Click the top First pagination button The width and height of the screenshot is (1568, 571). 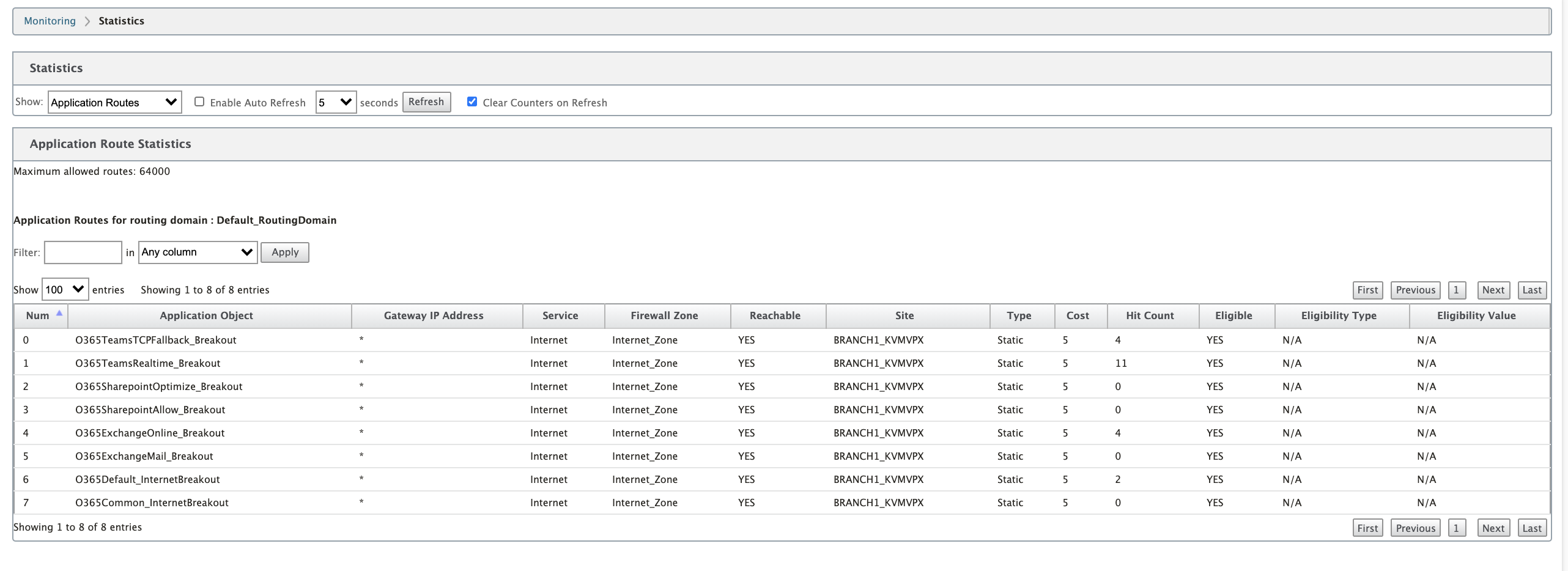tap(1367, 290)
